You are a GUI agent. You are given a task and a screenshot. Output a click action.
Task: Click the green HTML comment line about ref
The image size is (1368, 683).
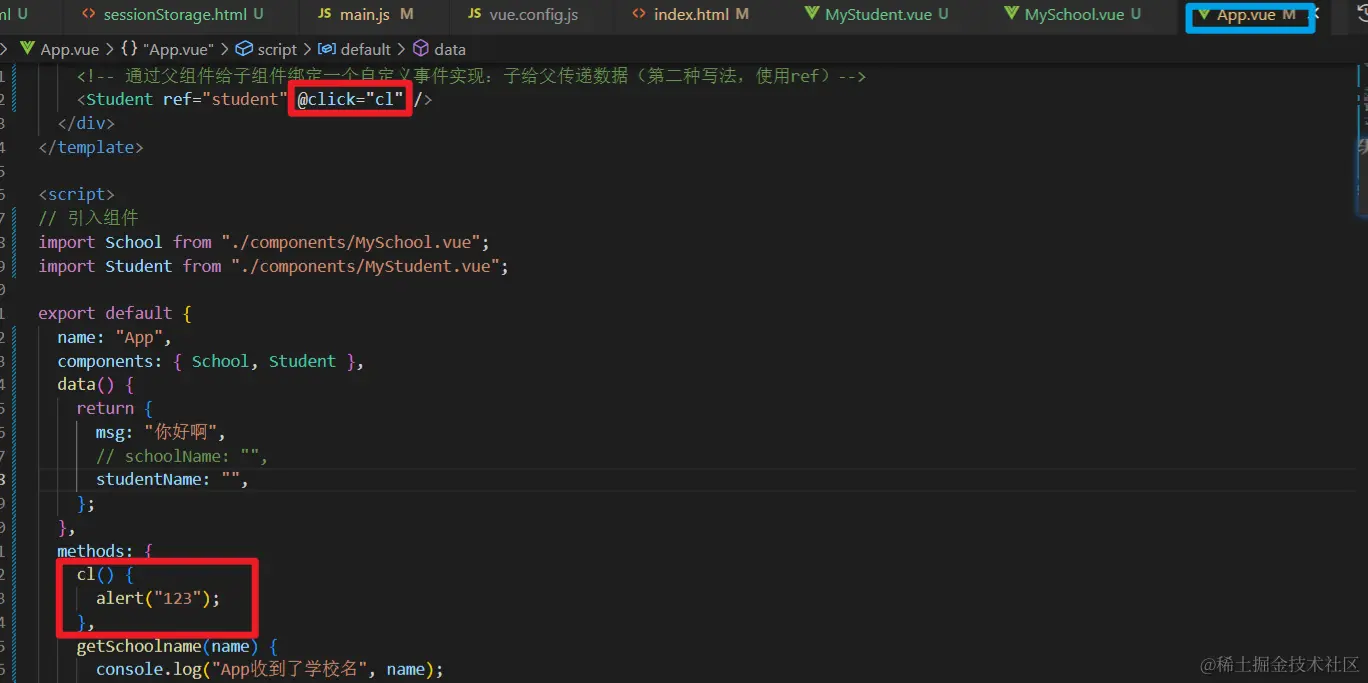pyautogui.click(x=471, y=76)
